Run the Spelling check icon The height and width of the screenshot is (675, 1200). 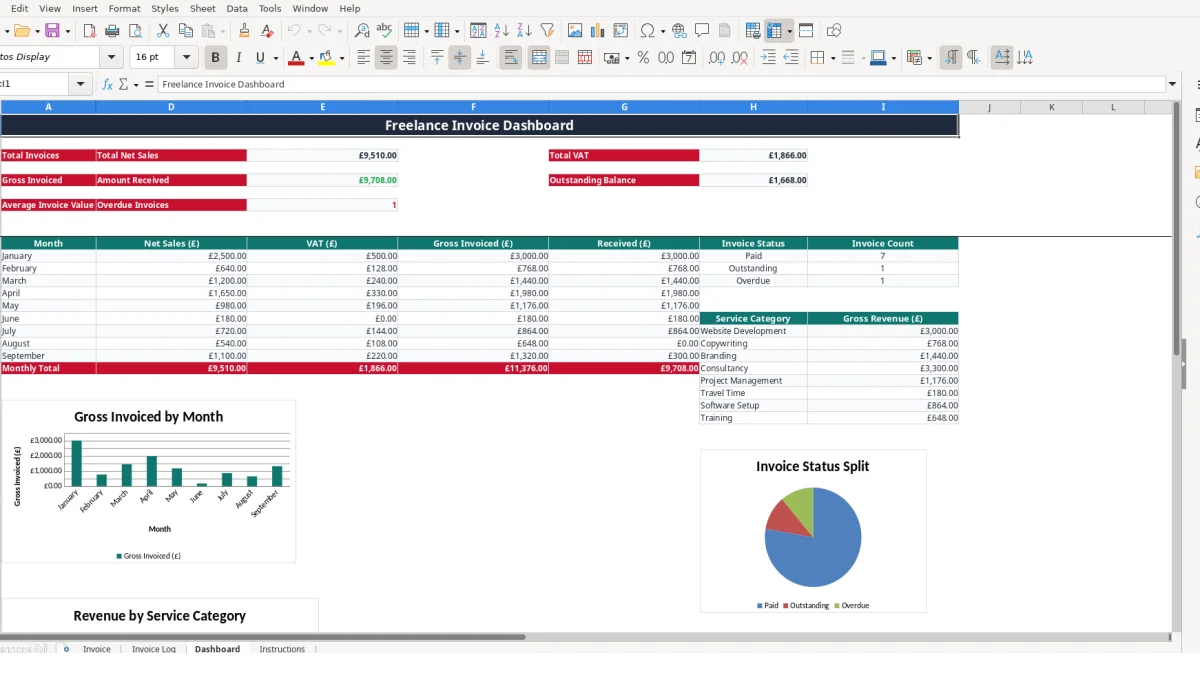(384, 31)
